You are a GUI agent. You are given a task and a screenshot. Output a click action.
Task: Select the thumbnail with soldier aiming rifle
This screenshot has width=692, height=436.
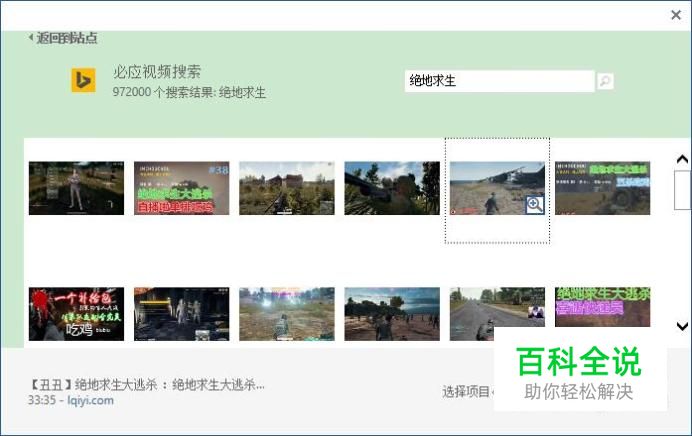click(392, 188)
